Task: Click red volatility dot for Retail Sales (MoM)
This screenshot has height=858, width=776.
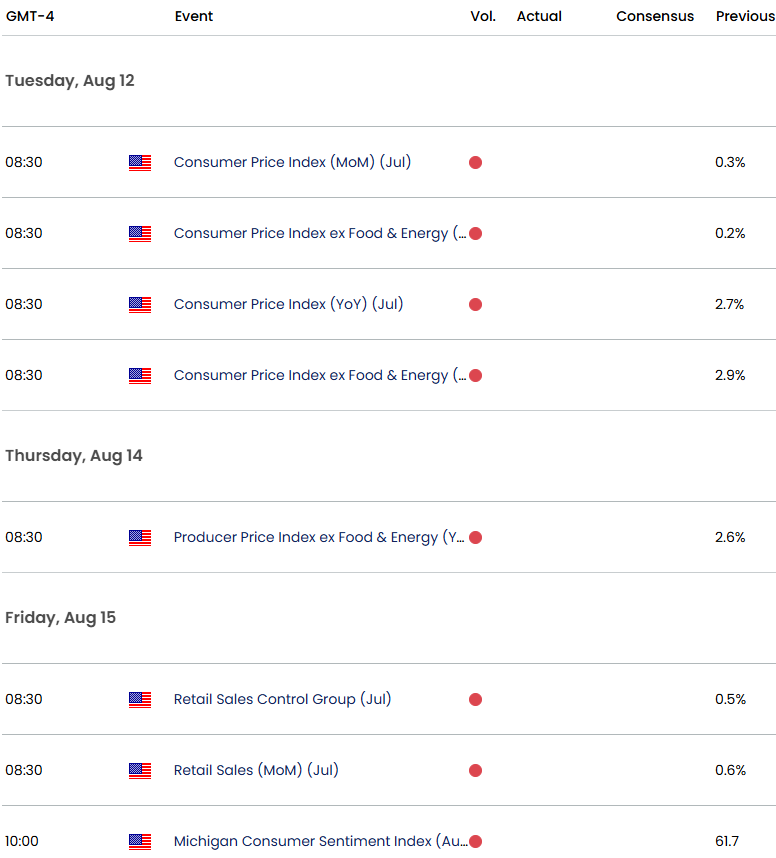Action: (475, 770)
